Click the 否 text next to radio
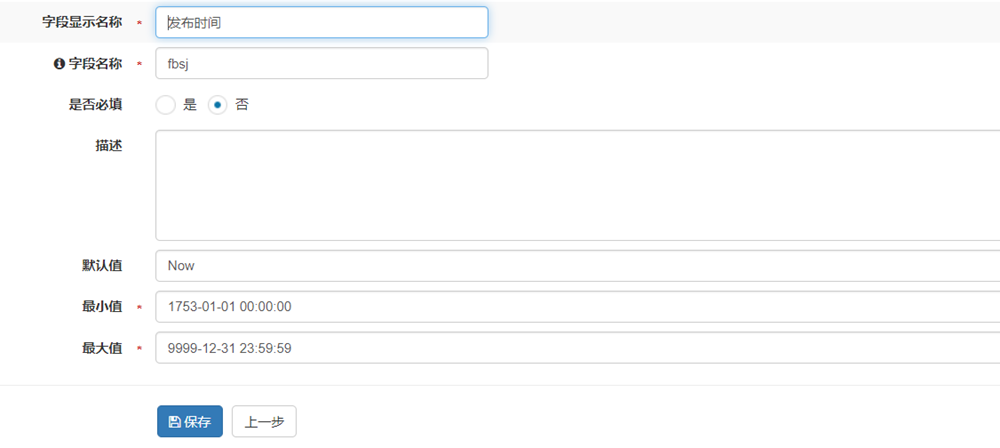This screenshot has width=1000, height=448. [242, 104]
